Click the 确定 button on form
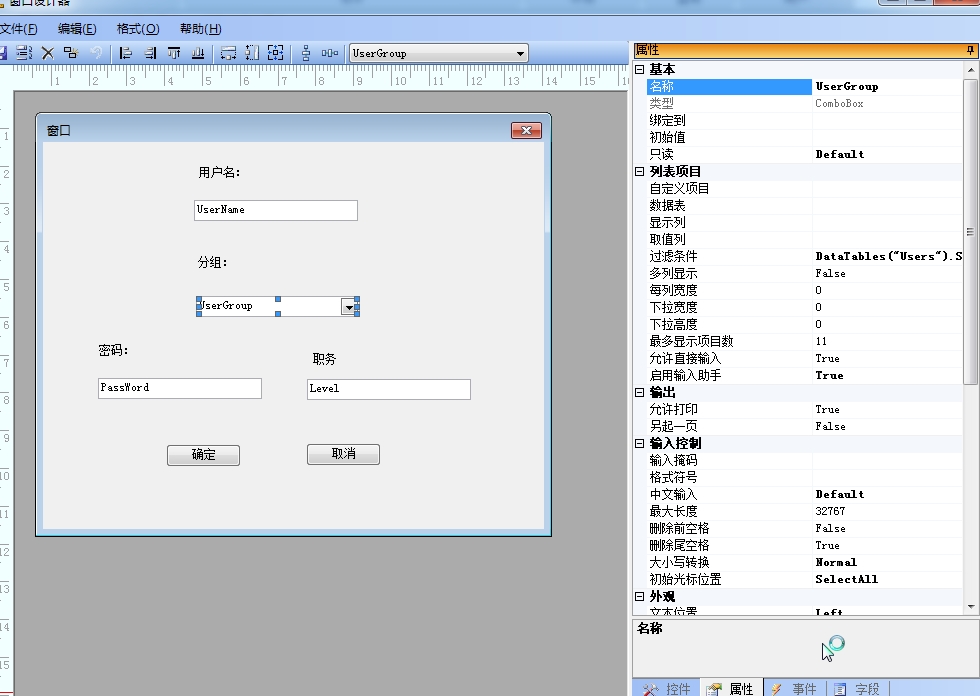This screenshot has height=696, width=980. [x=203, y=455]
